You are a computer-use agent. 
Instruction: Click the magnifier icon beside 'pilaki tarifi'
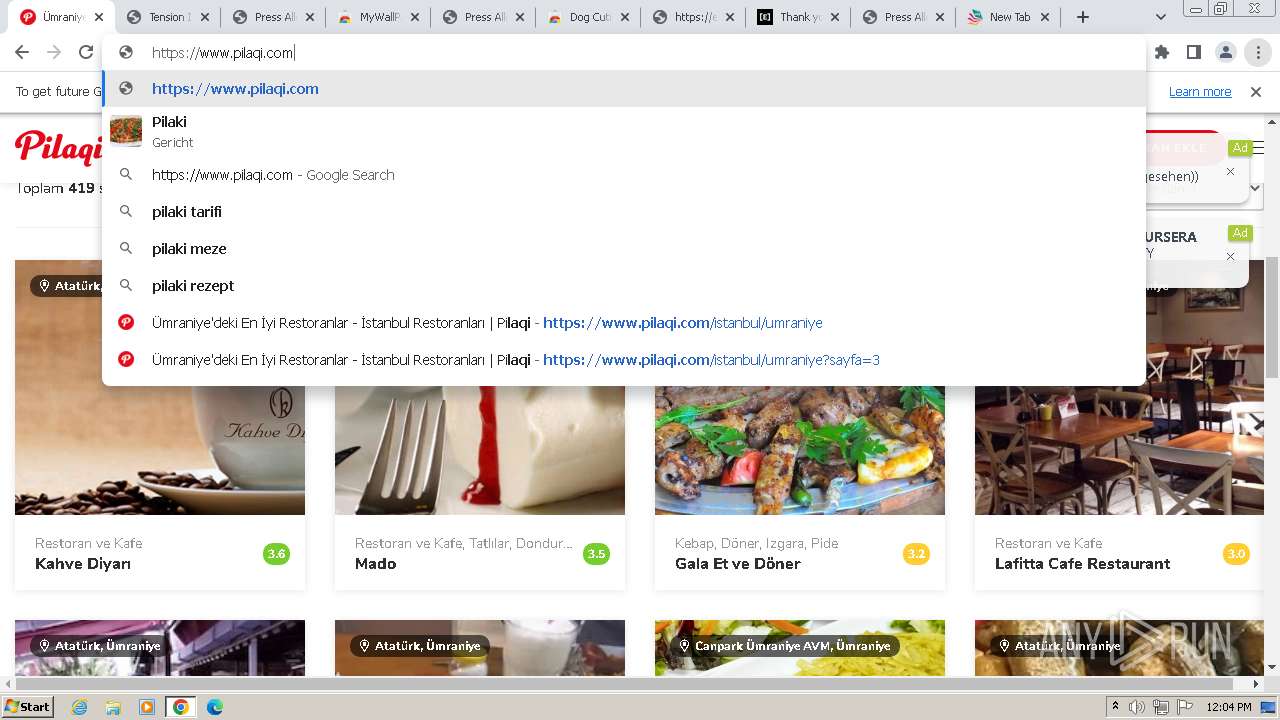(126, 212)
